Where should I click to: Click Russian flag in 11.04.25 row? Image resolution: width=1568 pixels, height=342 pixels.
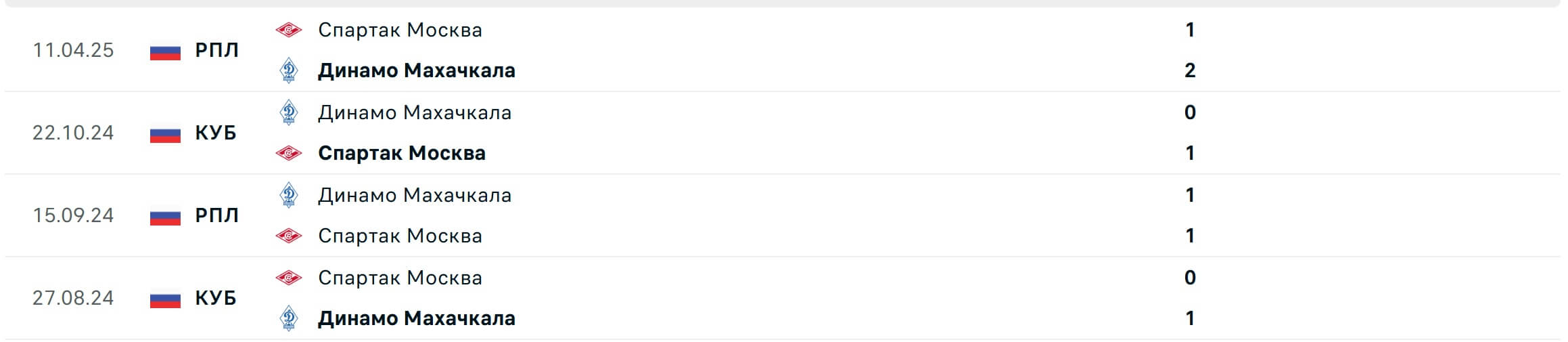[165, 51]
